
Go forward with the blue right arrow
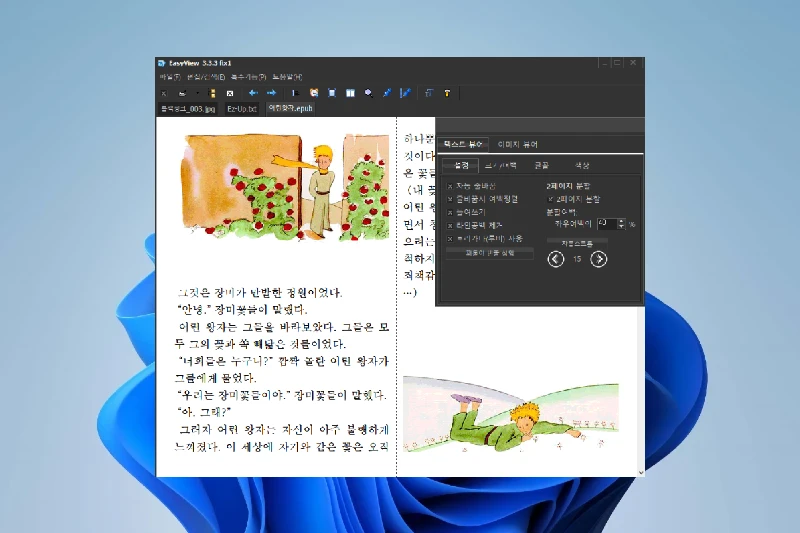point(271,93)
